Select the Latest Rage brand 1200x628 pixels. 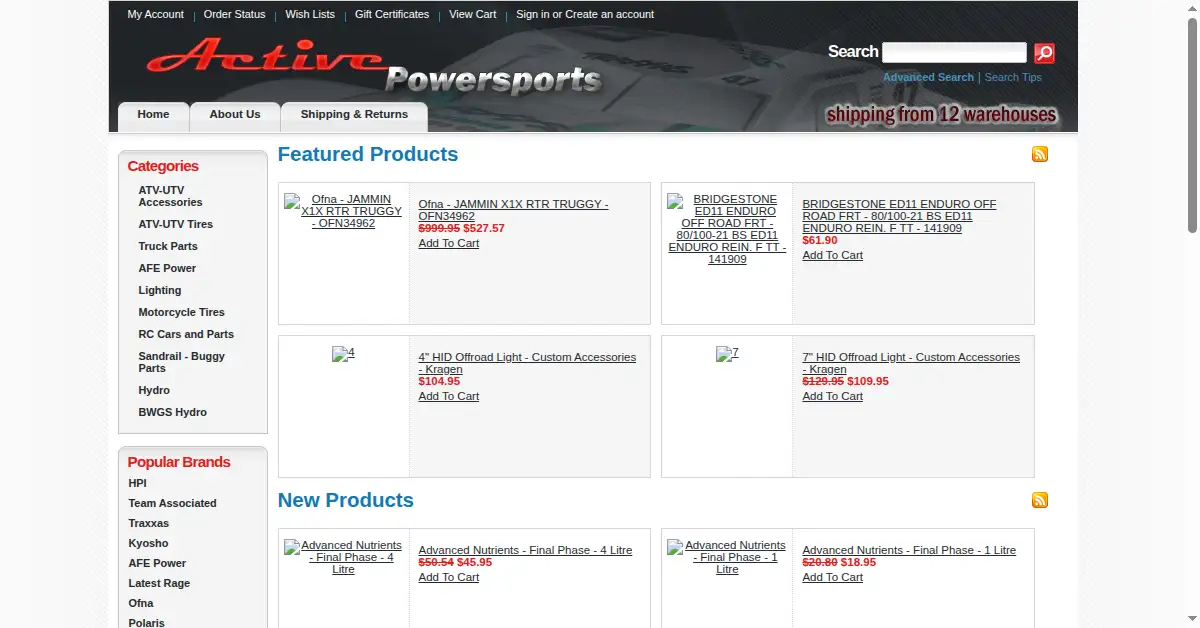[x=159, y=583]
